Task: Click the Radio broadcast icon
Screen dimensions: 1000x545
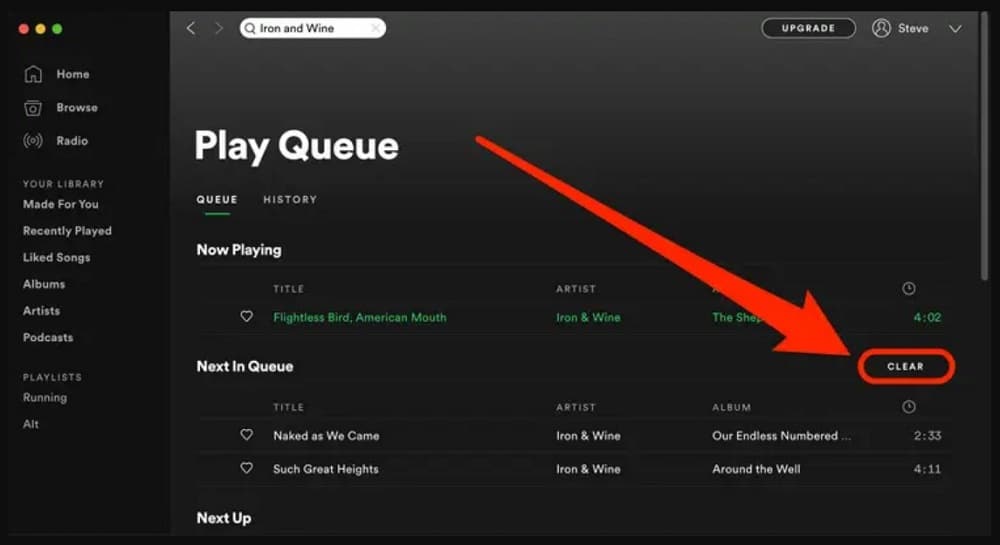Action: pos(33,140)
